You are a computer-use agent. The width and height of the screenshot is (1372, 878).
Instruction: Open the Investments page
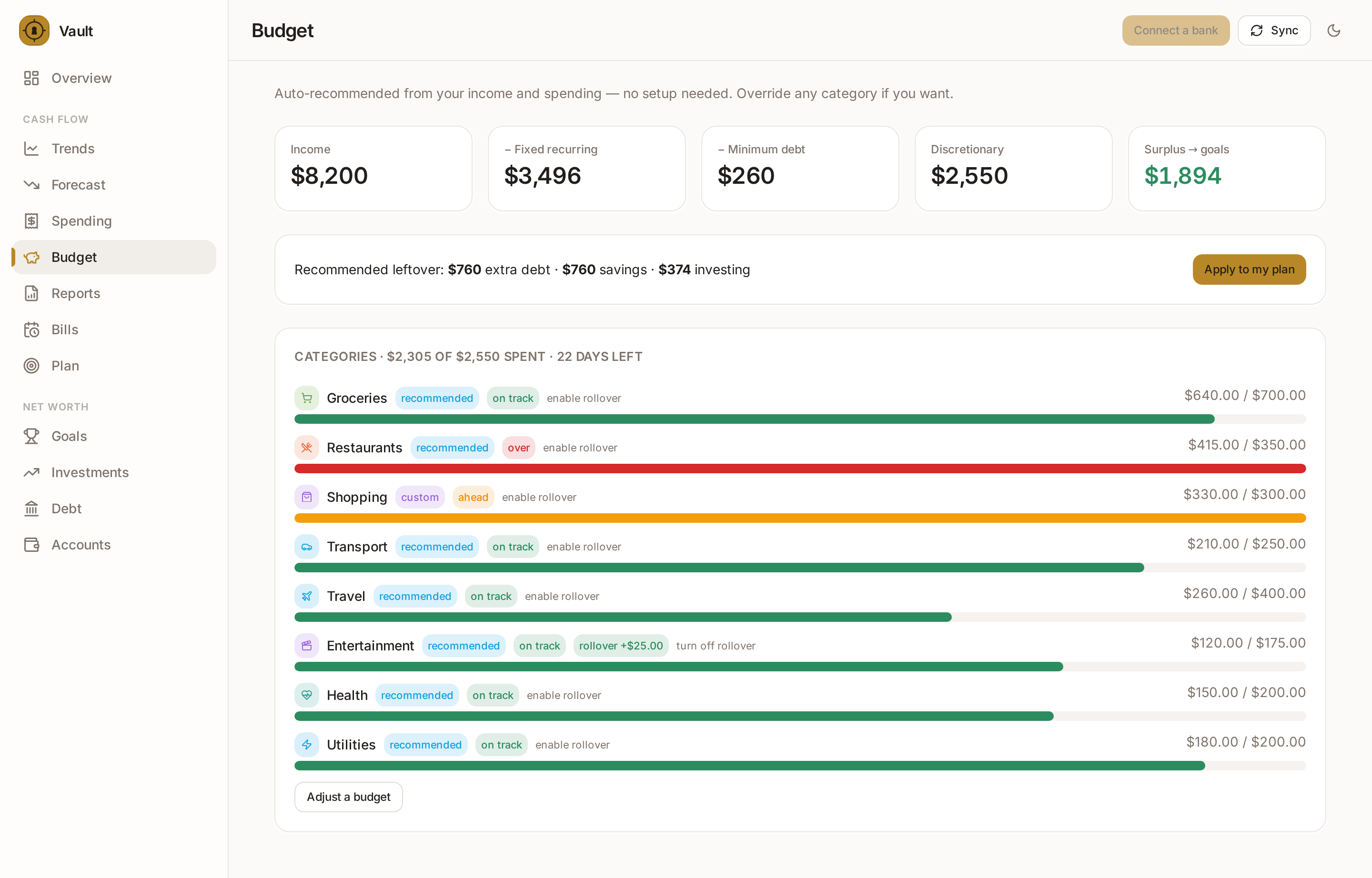point(114,473)
